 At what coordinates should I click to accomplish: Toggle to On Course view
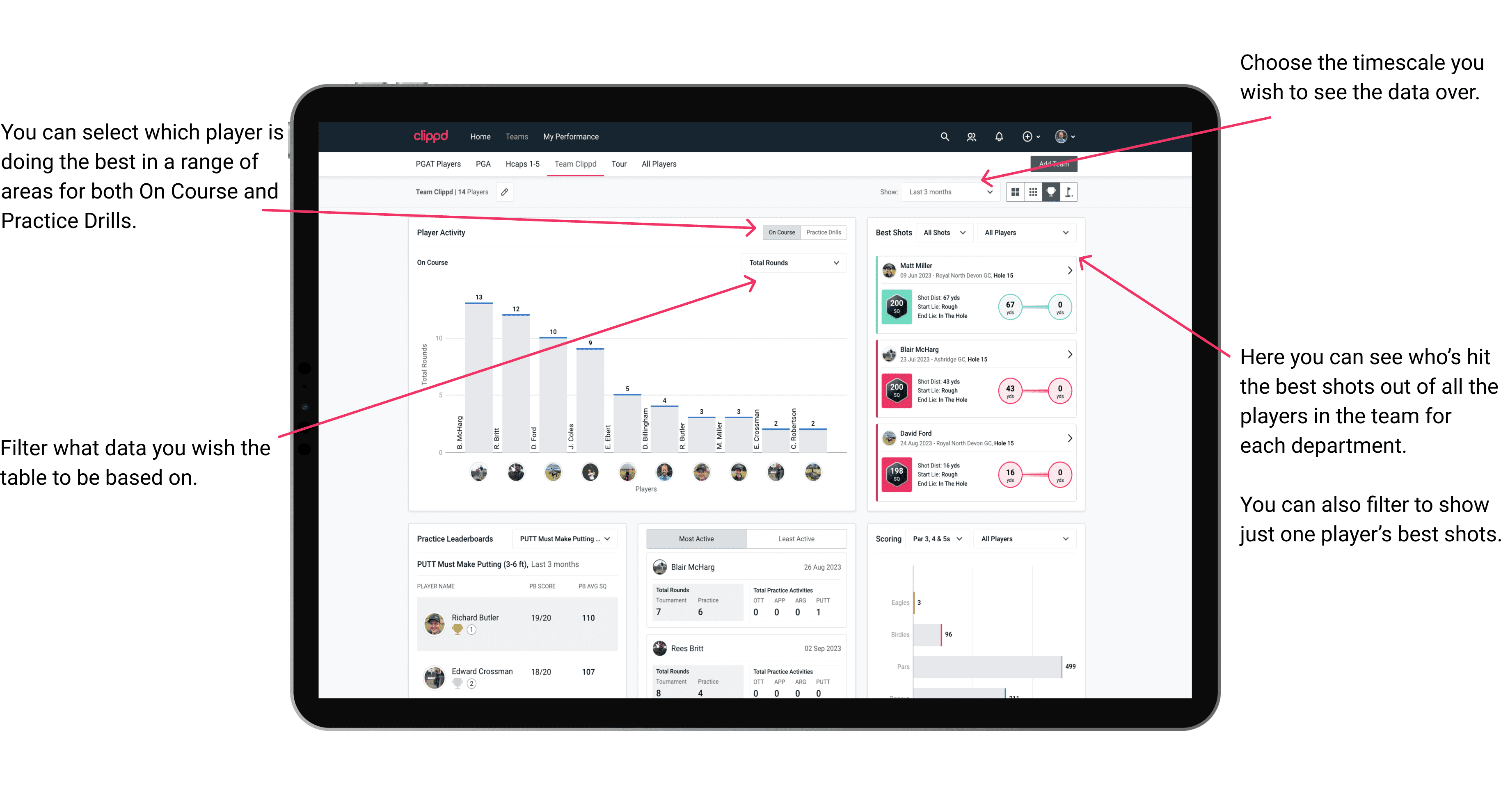click(x=783, y=232)
